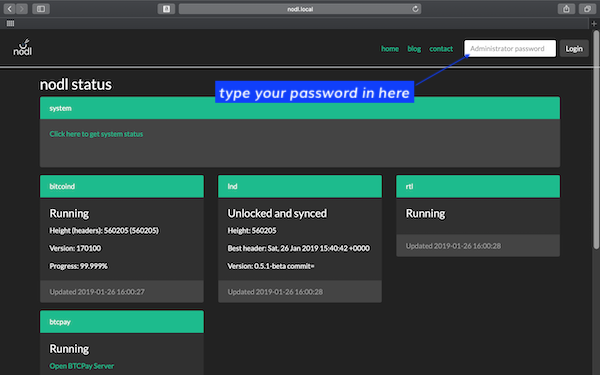Select lnd Height: 560205 text
The width and height of the screenshot is (600, 375).
252,230
